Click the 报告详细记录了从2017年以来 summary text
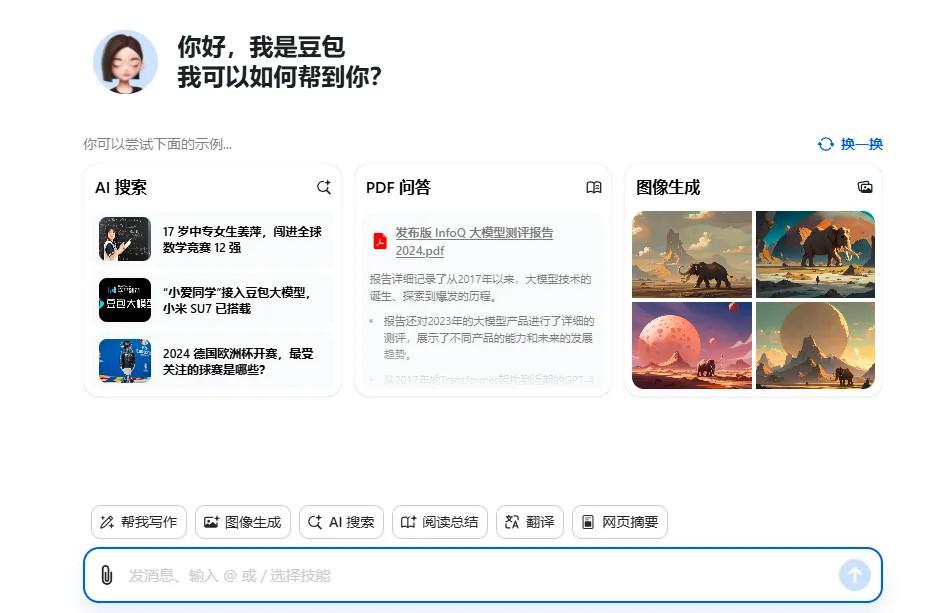 [480, 288]
